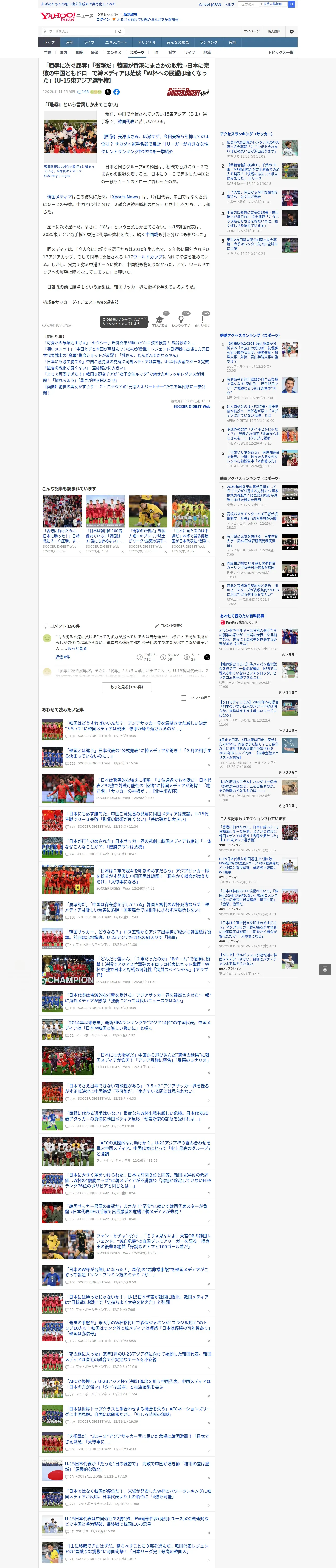Click the first commenter's green avatar

[47, 637]
